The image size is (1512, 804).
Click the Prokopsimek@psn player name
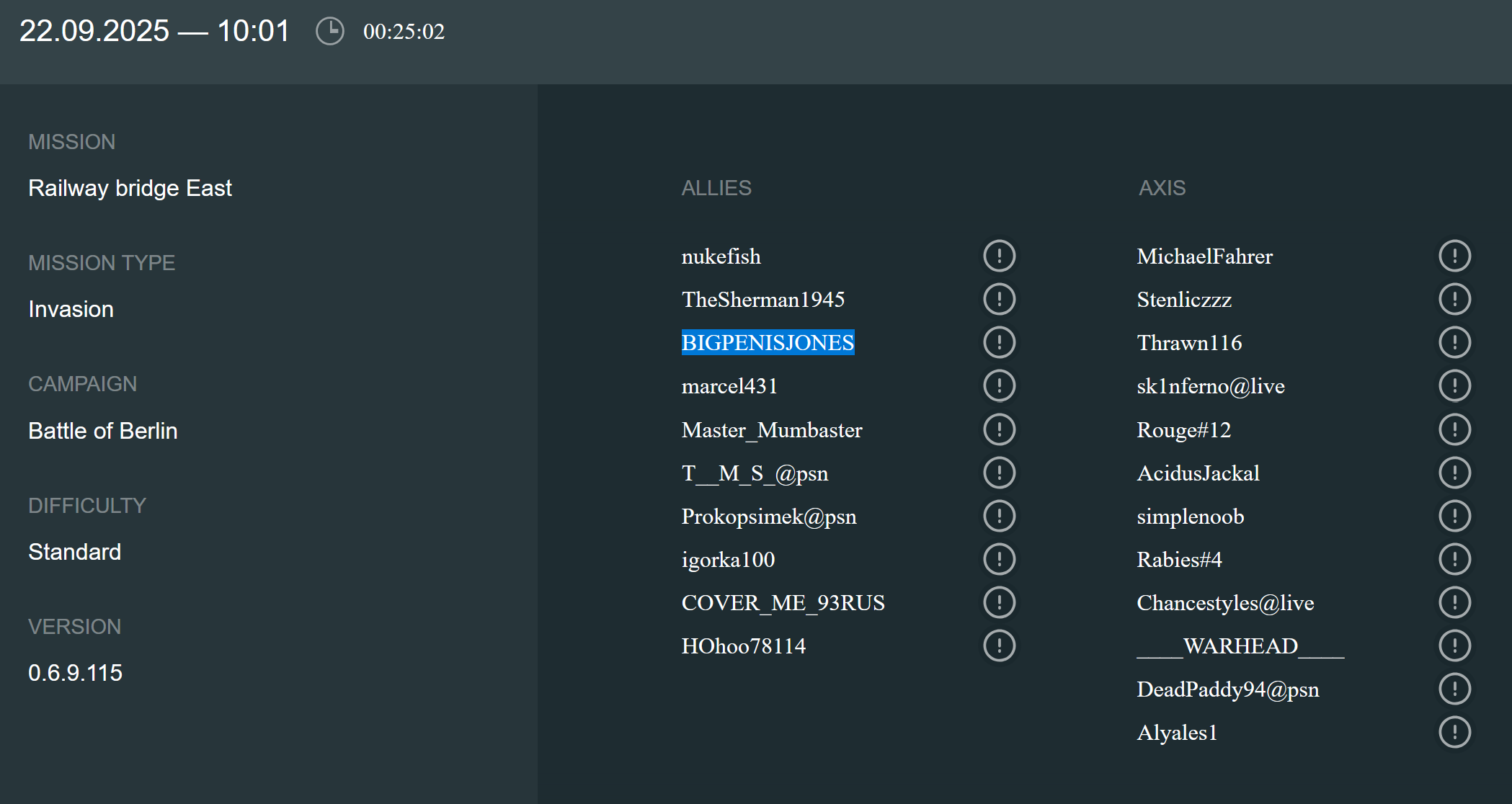click(768, 517)
